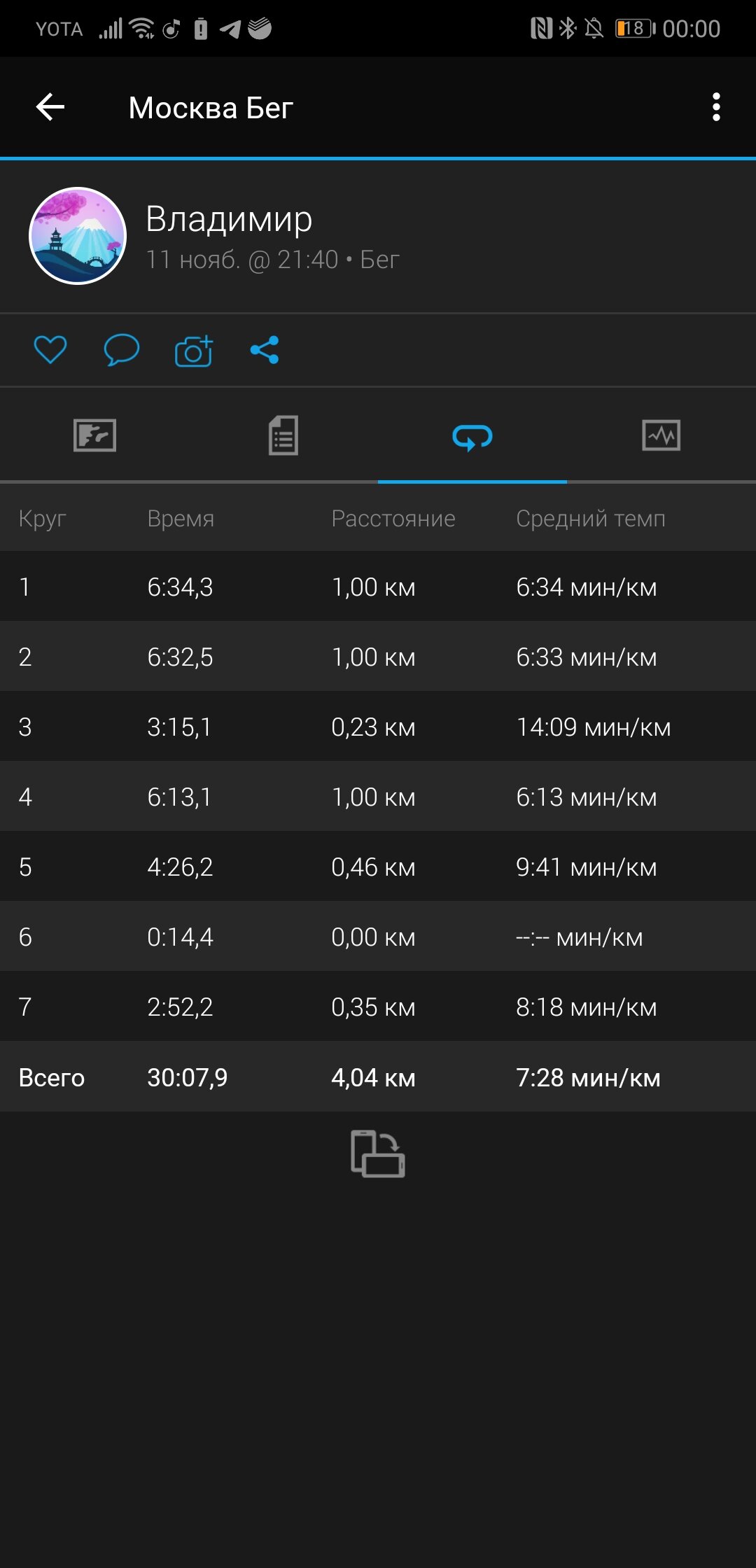This screenshot has height=1568, width=756.
Task: Switch to the stats details tab
Action: coord(283,435)
